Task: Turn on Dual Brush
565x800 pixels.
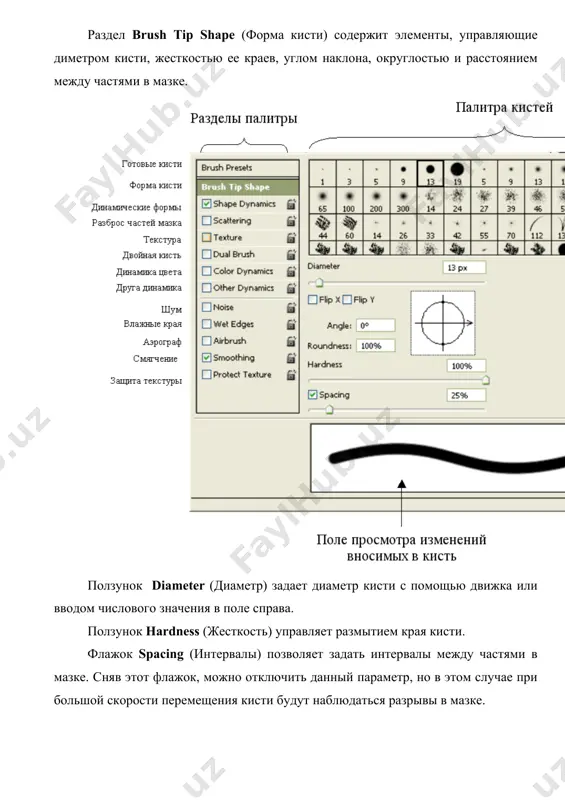Action: point(206,254)
